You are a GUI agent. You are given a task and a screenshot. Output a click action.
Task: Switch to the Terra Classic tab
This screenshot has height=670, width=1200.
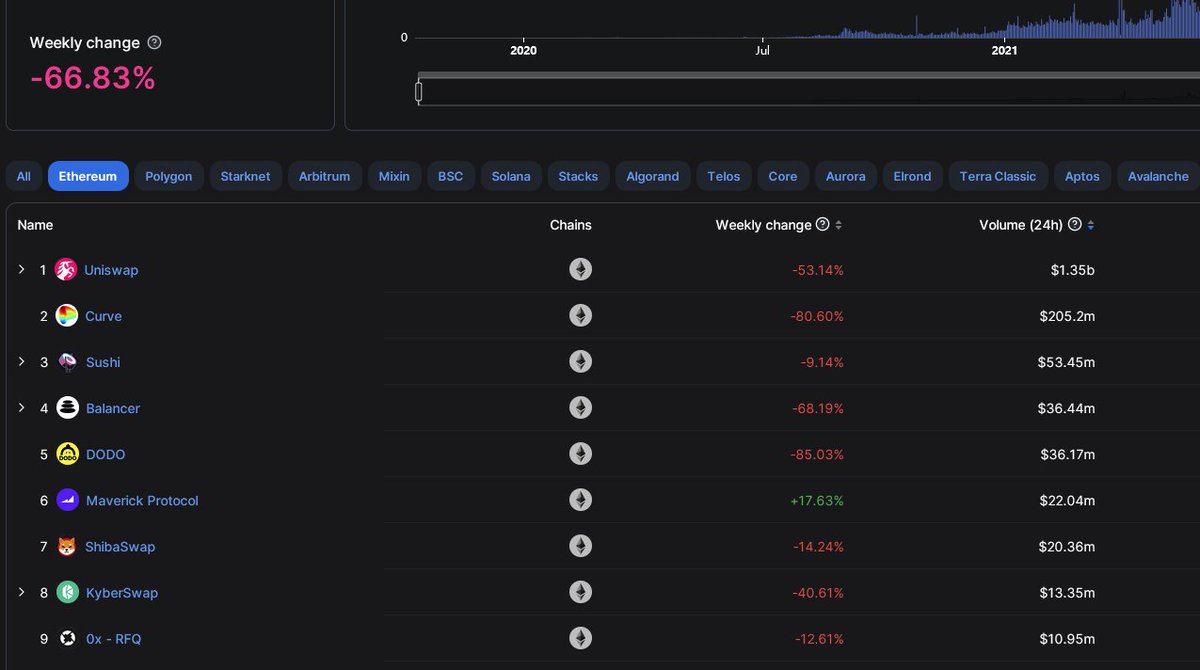[x=998, y=176]
